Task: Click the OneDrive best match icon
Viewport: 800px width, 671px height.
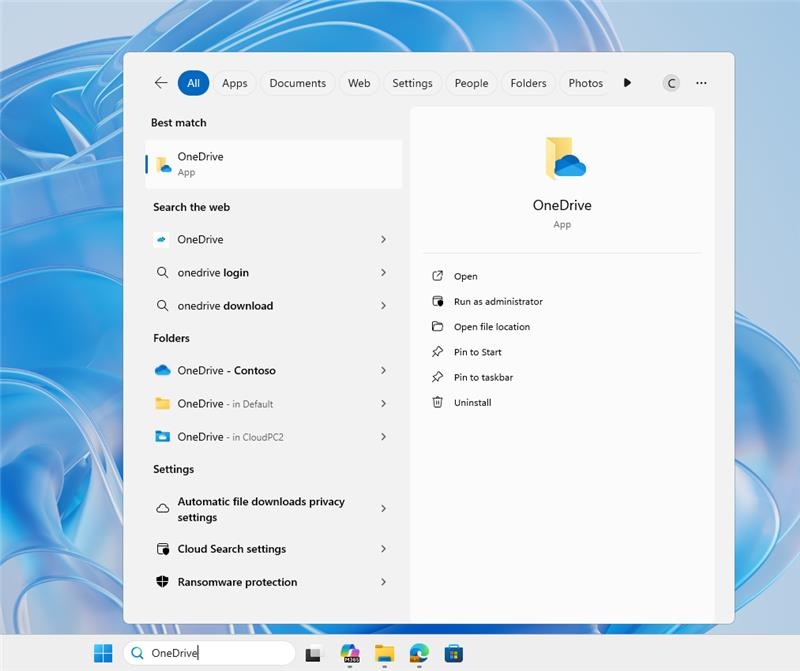Action: pos(163,164)
